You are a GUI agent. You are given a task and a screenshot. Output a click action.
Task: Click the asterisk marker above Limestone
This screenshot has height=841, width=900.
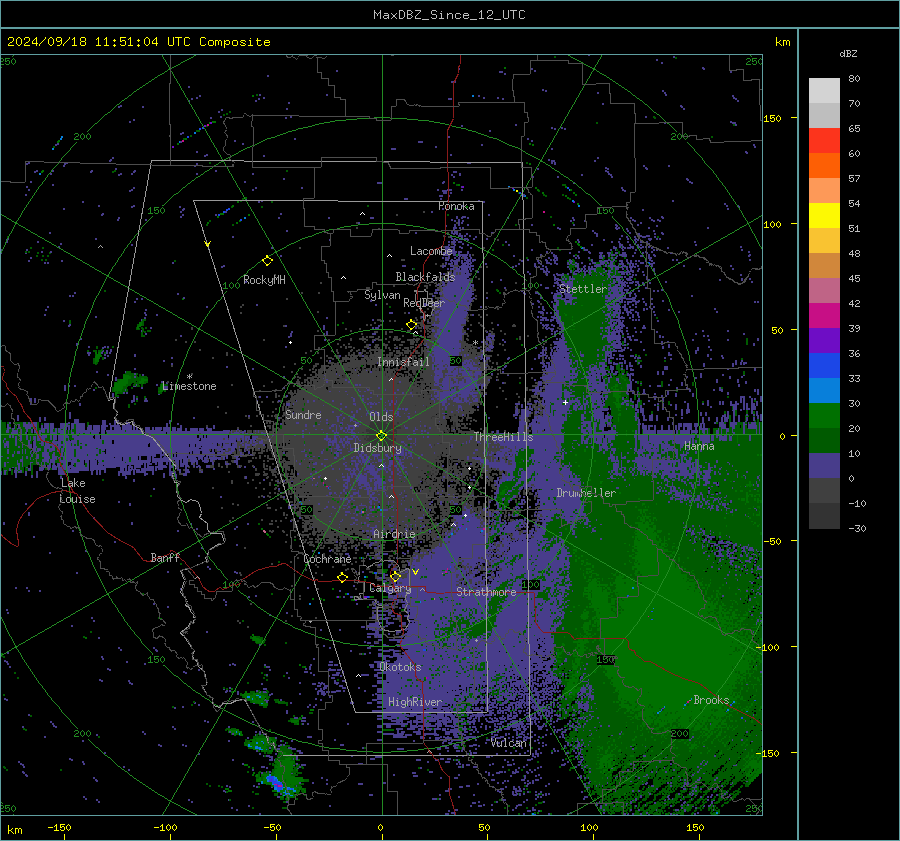pyautogui.click(x=190, y=377)
